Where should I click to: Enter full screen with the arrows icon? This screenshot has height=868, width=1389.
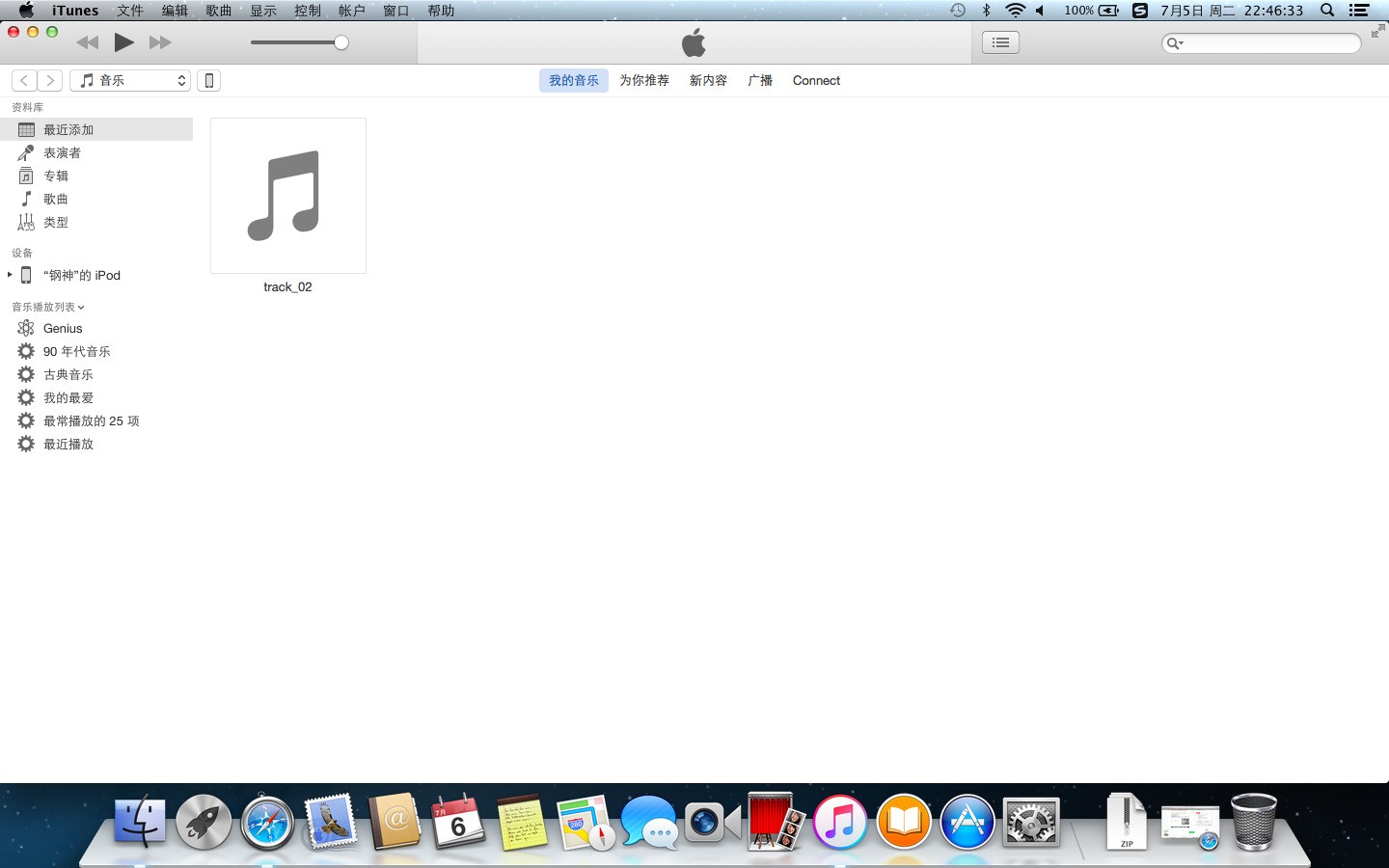[1377, 32]
